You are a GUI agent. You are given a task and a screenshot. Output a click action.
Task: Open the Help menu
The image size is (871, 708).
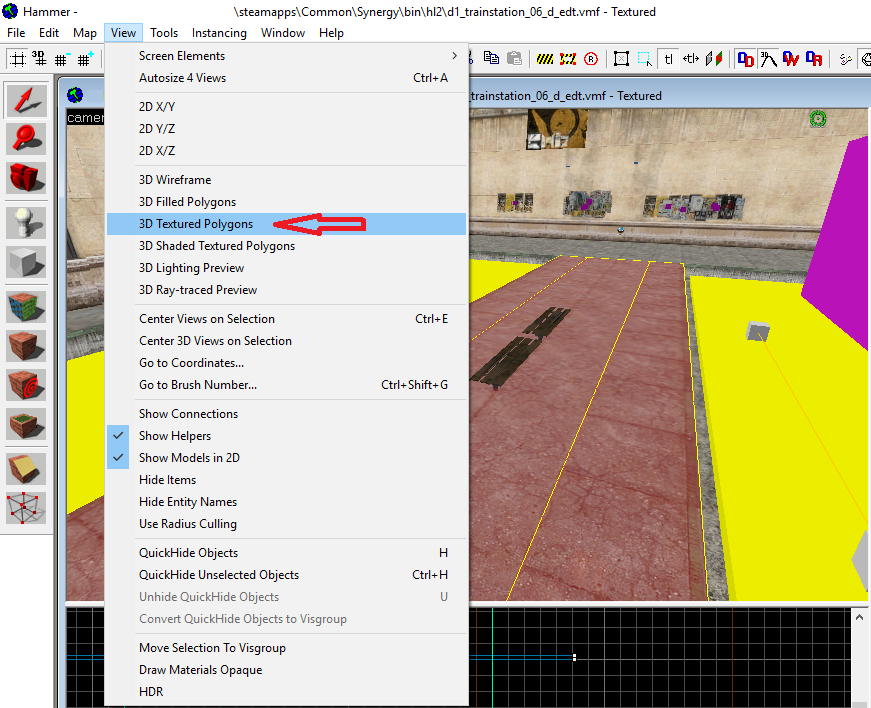pyautogui.click(x=331, y=33)
